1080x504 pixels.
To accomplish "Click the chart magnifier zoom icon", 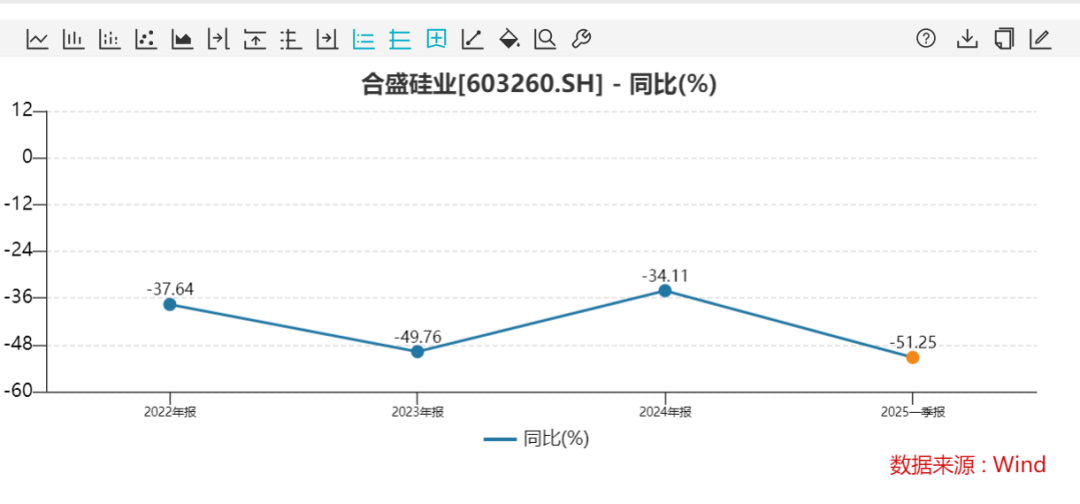I will 546,39.
